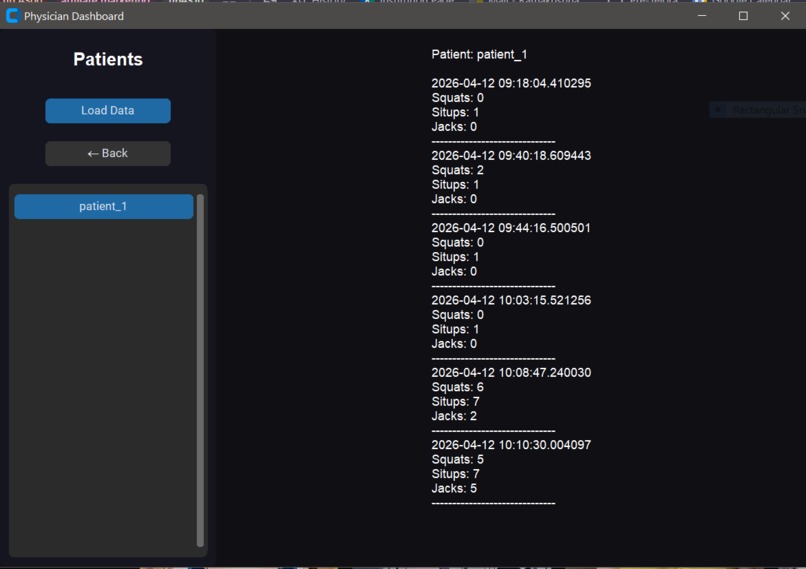Click the patients list vertical scrollbar
This screenshot has width=806, height=569.
point(200,370)
